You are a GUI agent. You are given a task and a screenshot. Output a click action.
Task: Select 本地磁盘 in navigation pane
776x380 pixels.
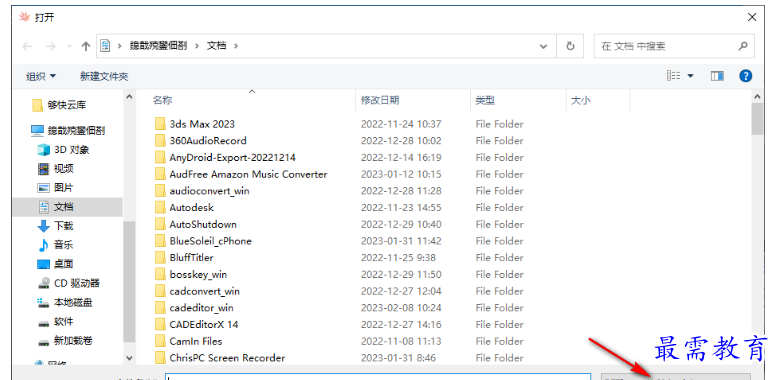[x=65, y=302]
